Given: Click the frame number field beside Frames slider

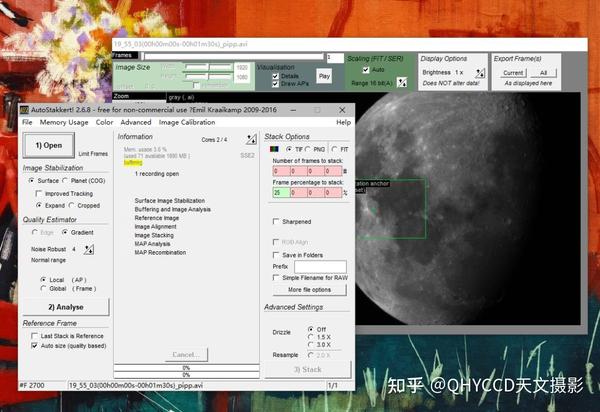Looking at the screenshot, I should click(335, 57).
